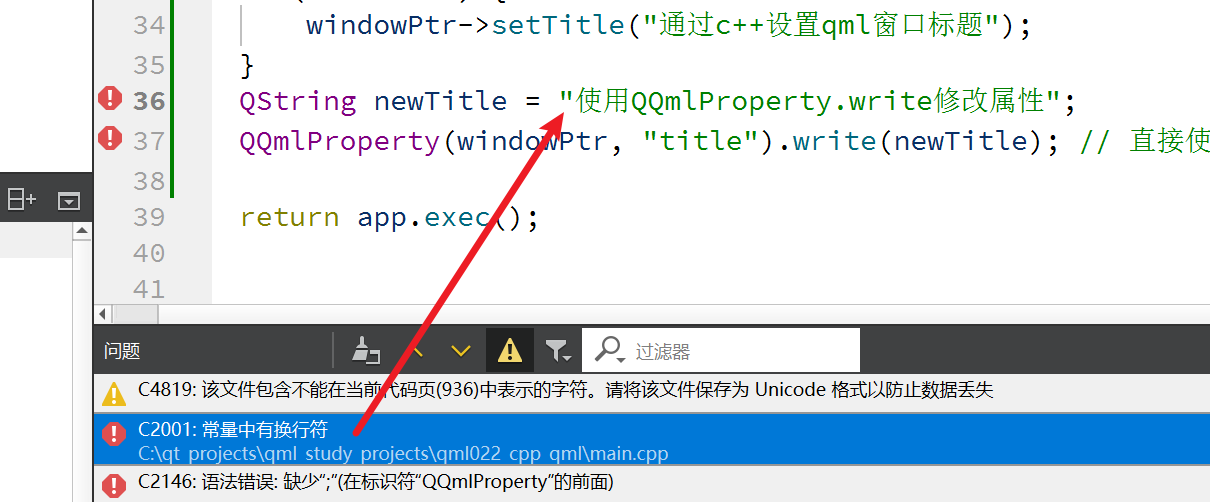
Task: Open the sidebar panel options dropdown
Action: (x=68, y=201)
